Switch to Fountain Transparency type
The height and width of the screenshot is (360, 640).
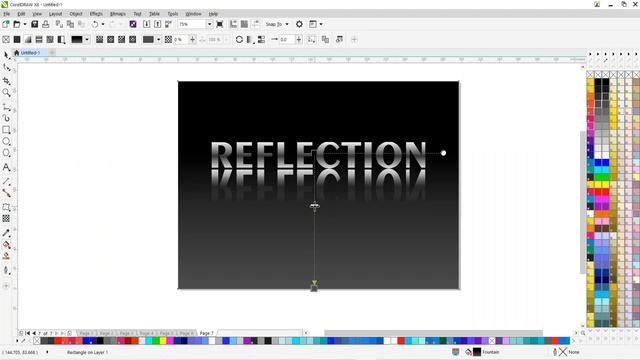click(x=28, y=40)
